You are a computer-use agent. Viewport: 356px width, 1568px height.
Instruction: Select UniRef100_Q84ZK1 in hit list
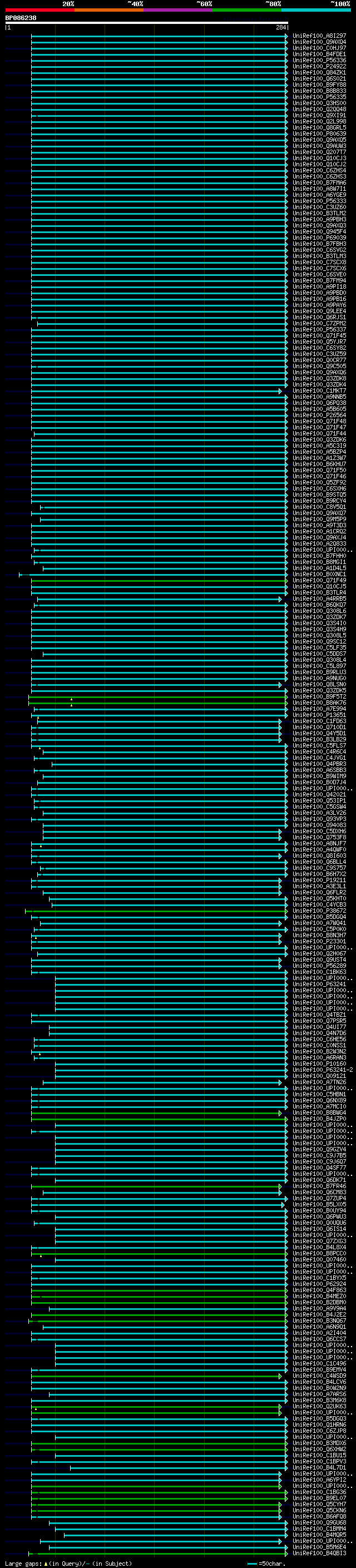319,72
